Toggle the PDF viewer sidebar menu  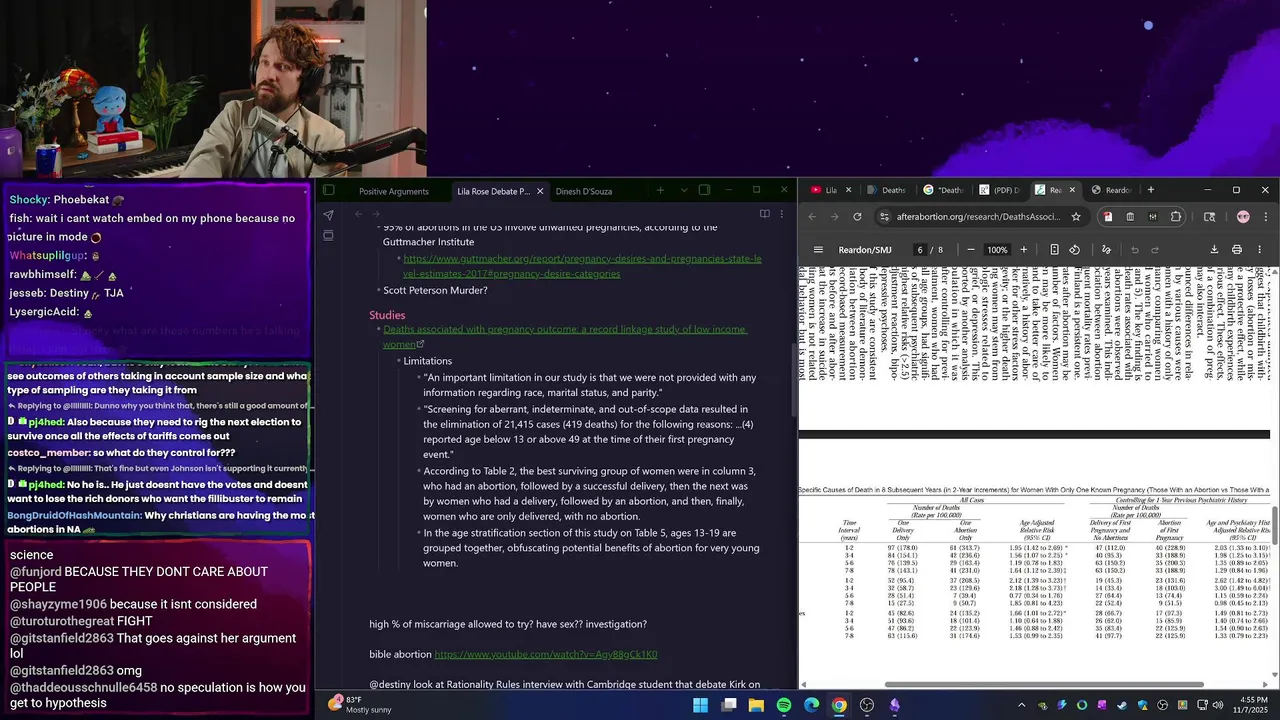click(818, 249)
